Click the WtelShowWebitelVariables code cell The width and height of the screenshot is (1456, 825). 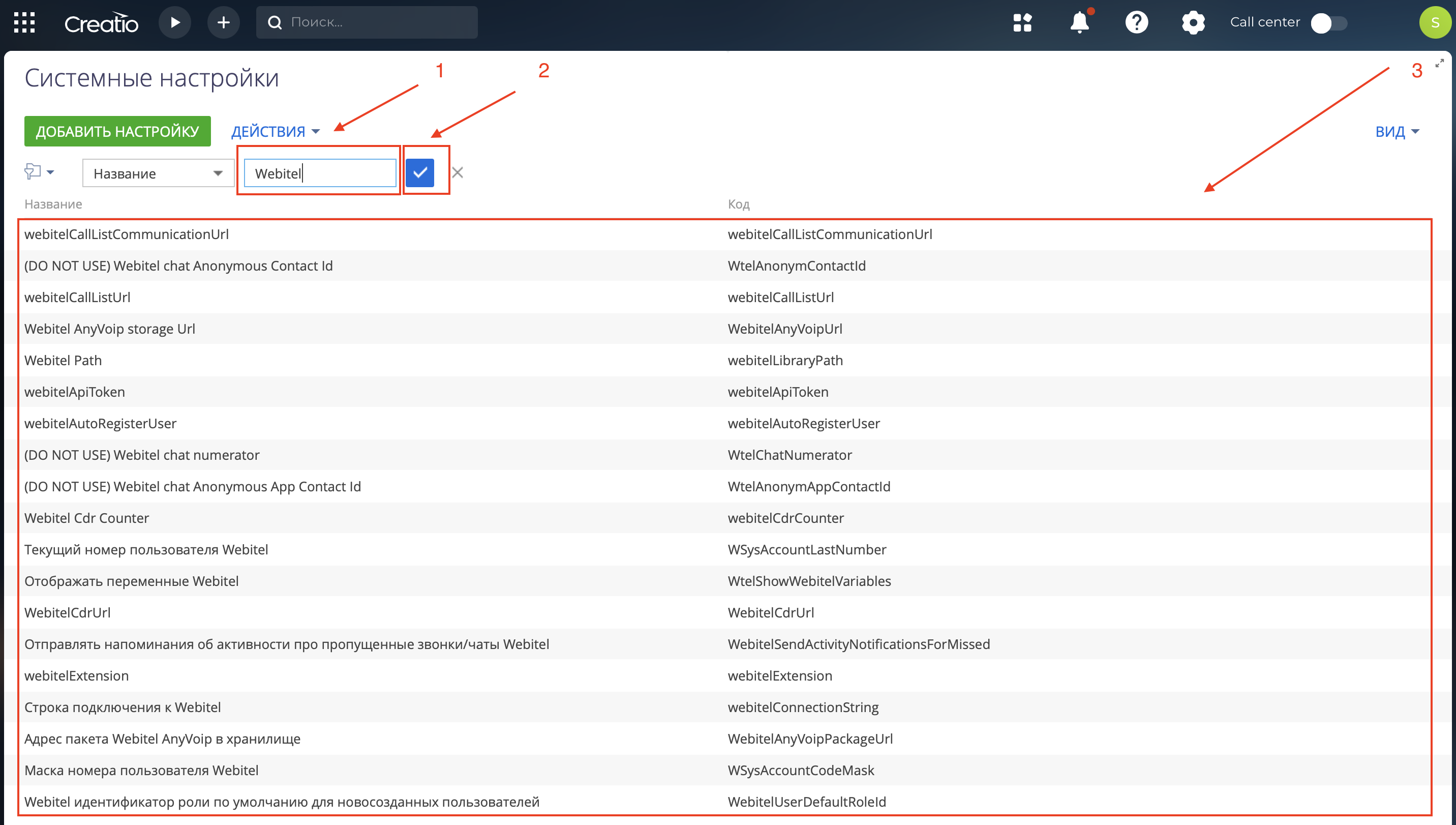[x=809, y=581]
